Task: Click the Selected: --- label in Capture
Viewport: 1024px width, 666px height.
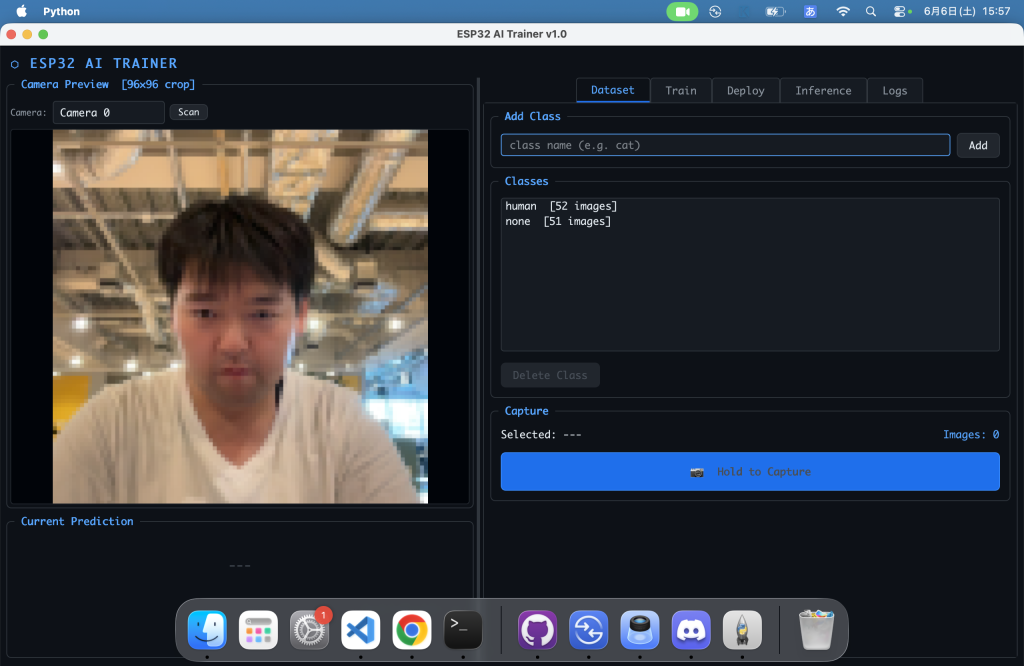Action: tap(541, 434)
